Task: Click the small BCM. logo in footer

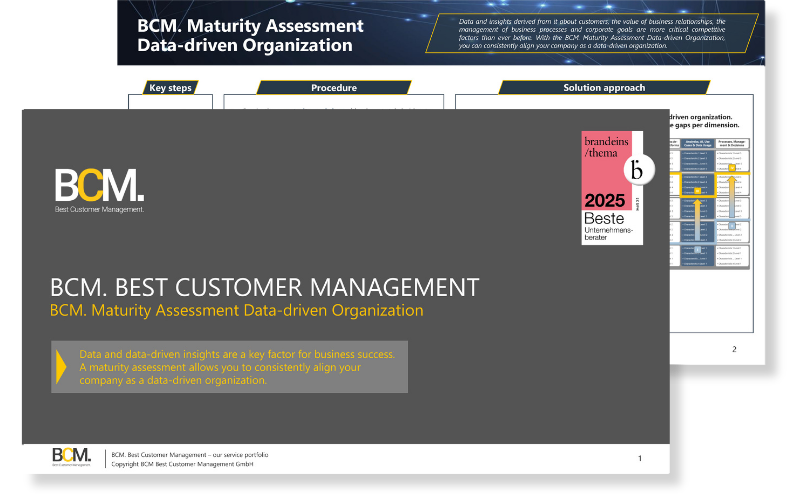Action: 71,457
